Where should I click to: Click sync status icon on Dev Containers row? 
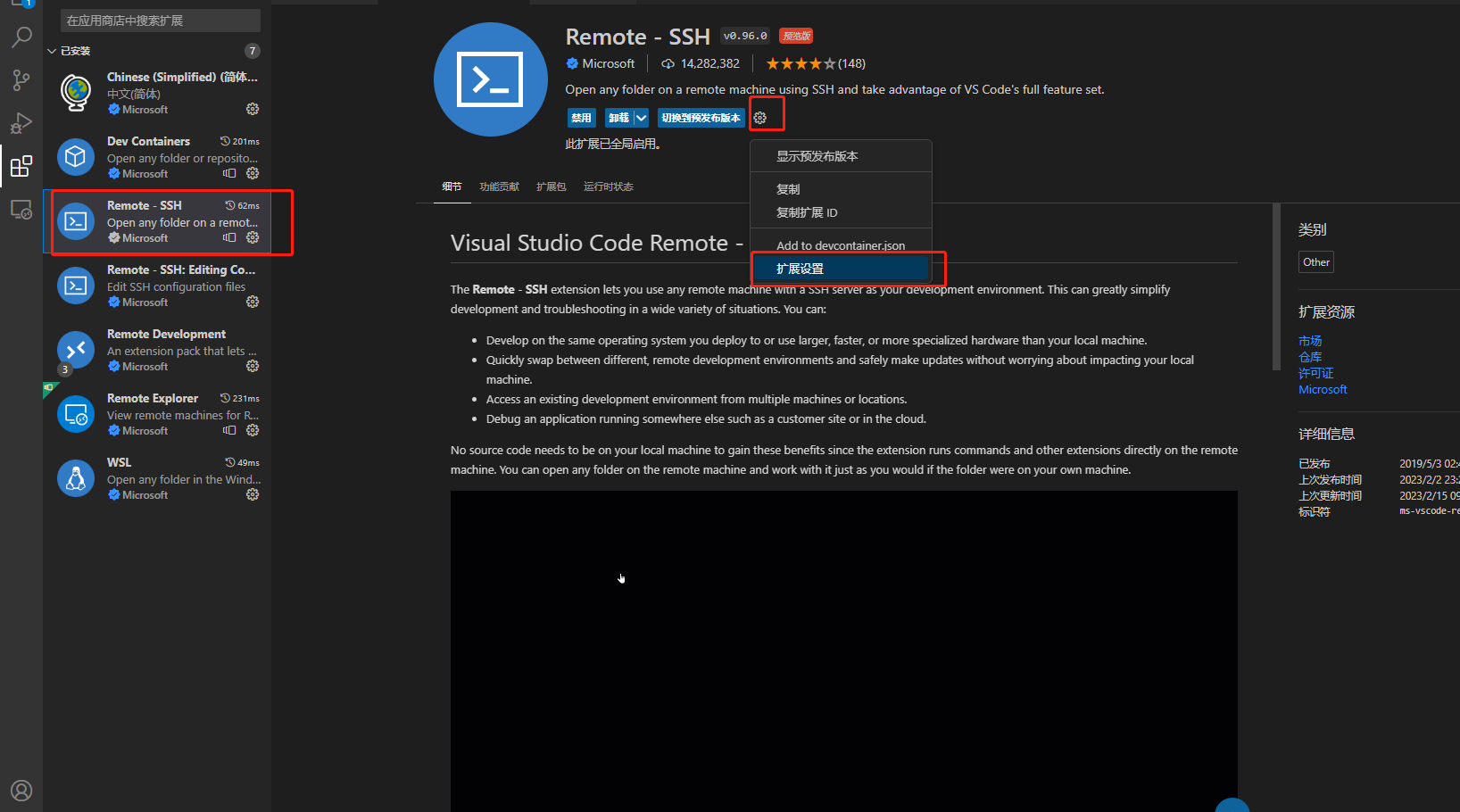pos(229,173)
